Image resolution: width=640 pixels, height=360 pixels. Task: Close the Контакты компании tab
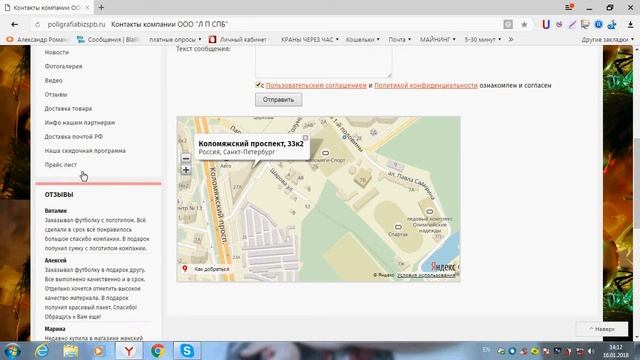point(87,7)
